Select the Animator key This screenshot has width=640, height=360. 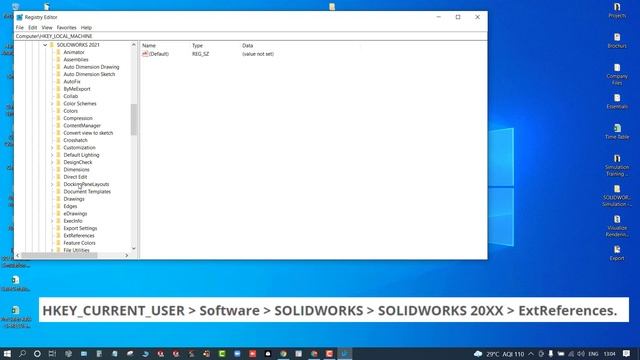pos(74,52)
